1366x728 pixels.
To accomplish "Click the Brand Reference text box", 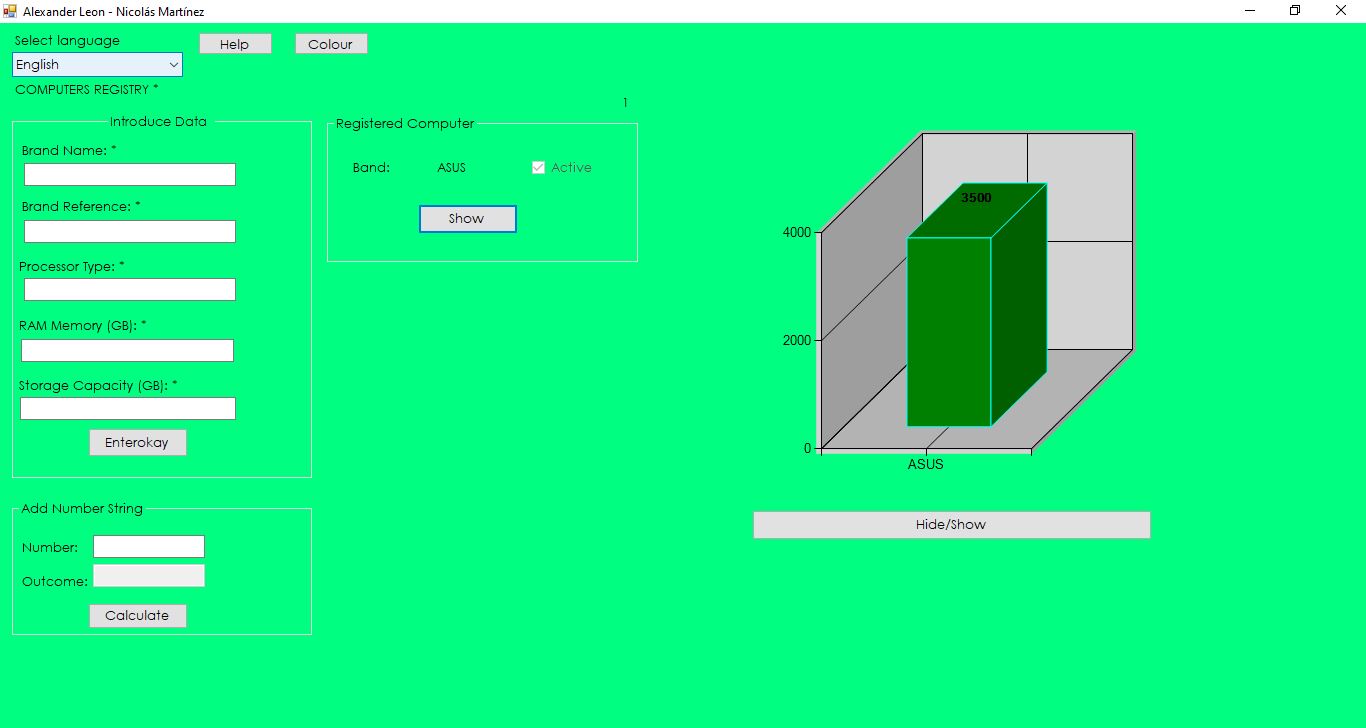I will 130,232.
